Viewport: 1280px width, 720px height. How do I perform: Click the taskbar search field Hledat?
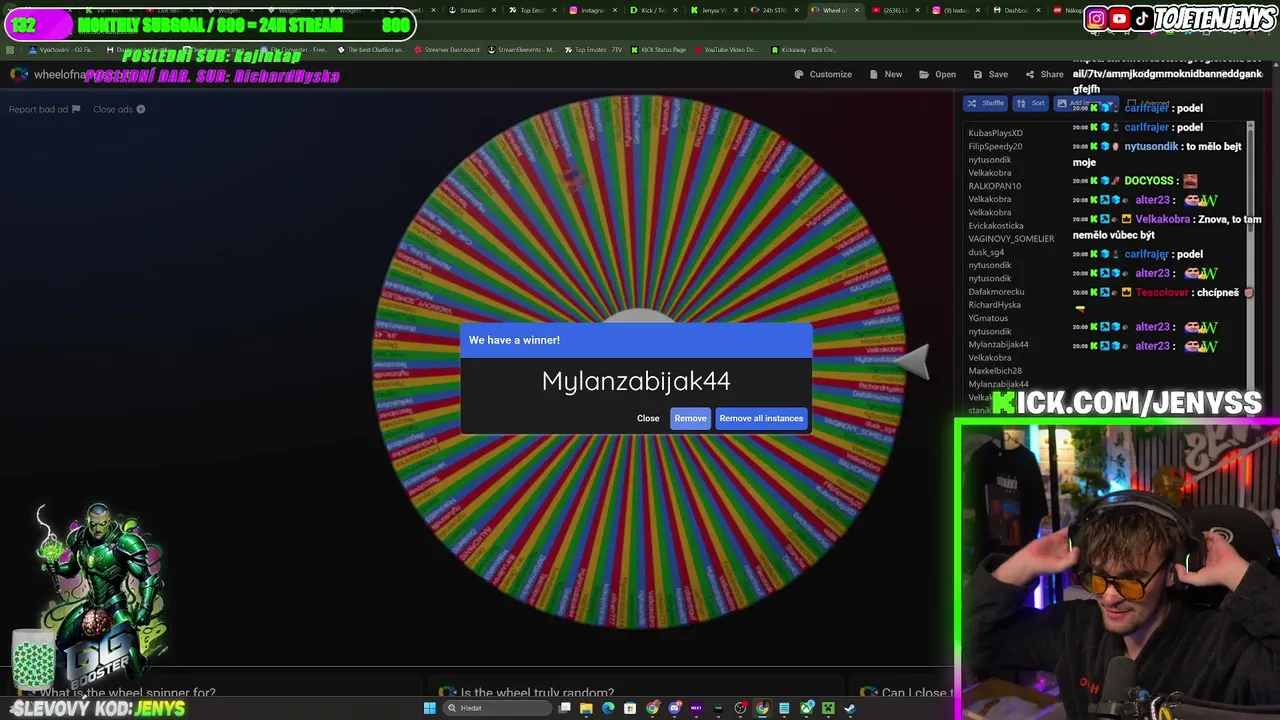[498, 708]
